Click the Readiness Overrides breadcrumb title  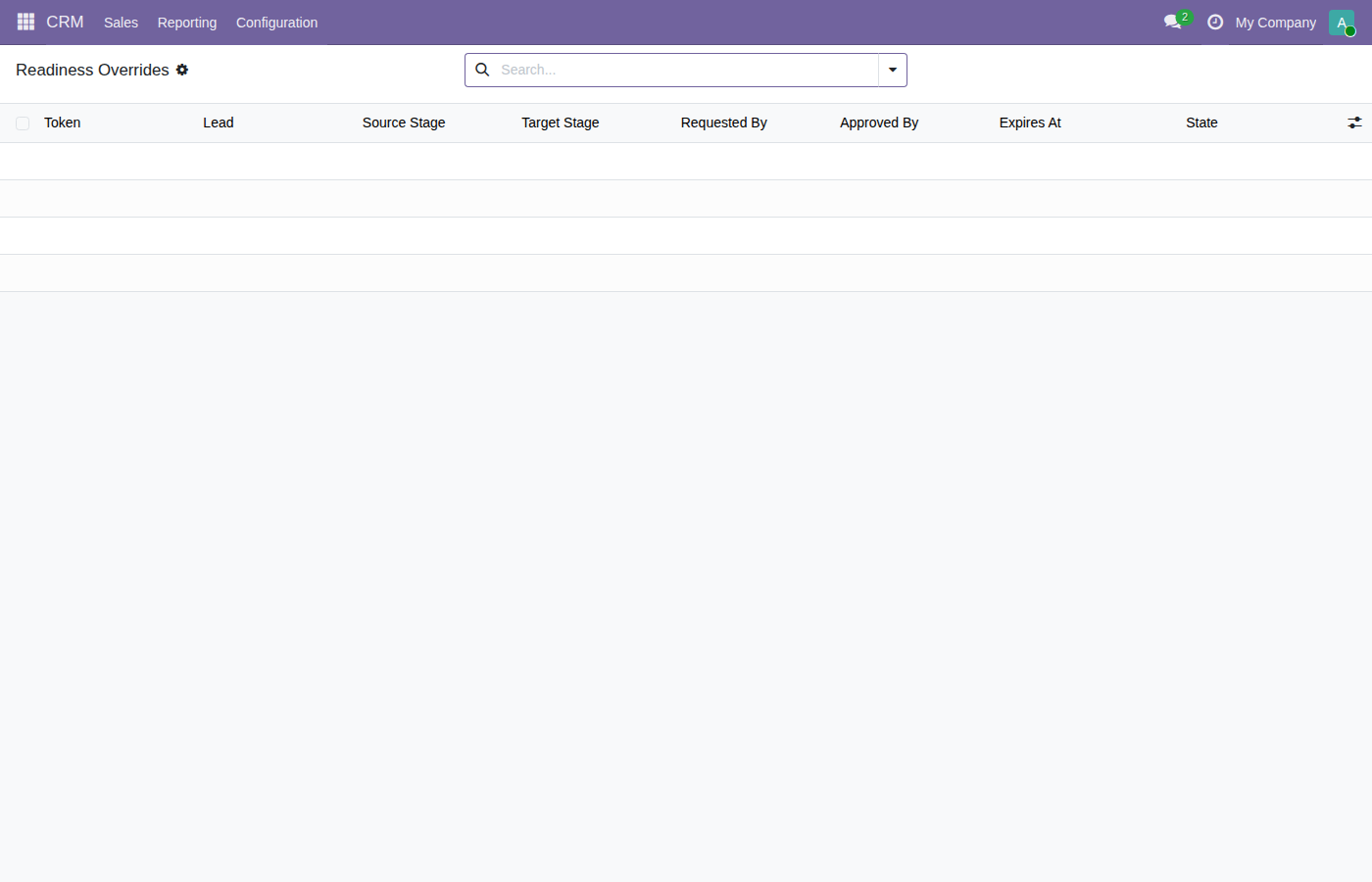coord(92,70)
